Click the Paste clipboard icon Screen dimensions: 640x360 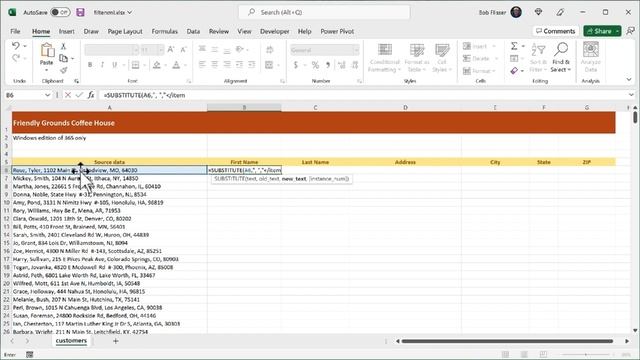(x=47, y=50)
